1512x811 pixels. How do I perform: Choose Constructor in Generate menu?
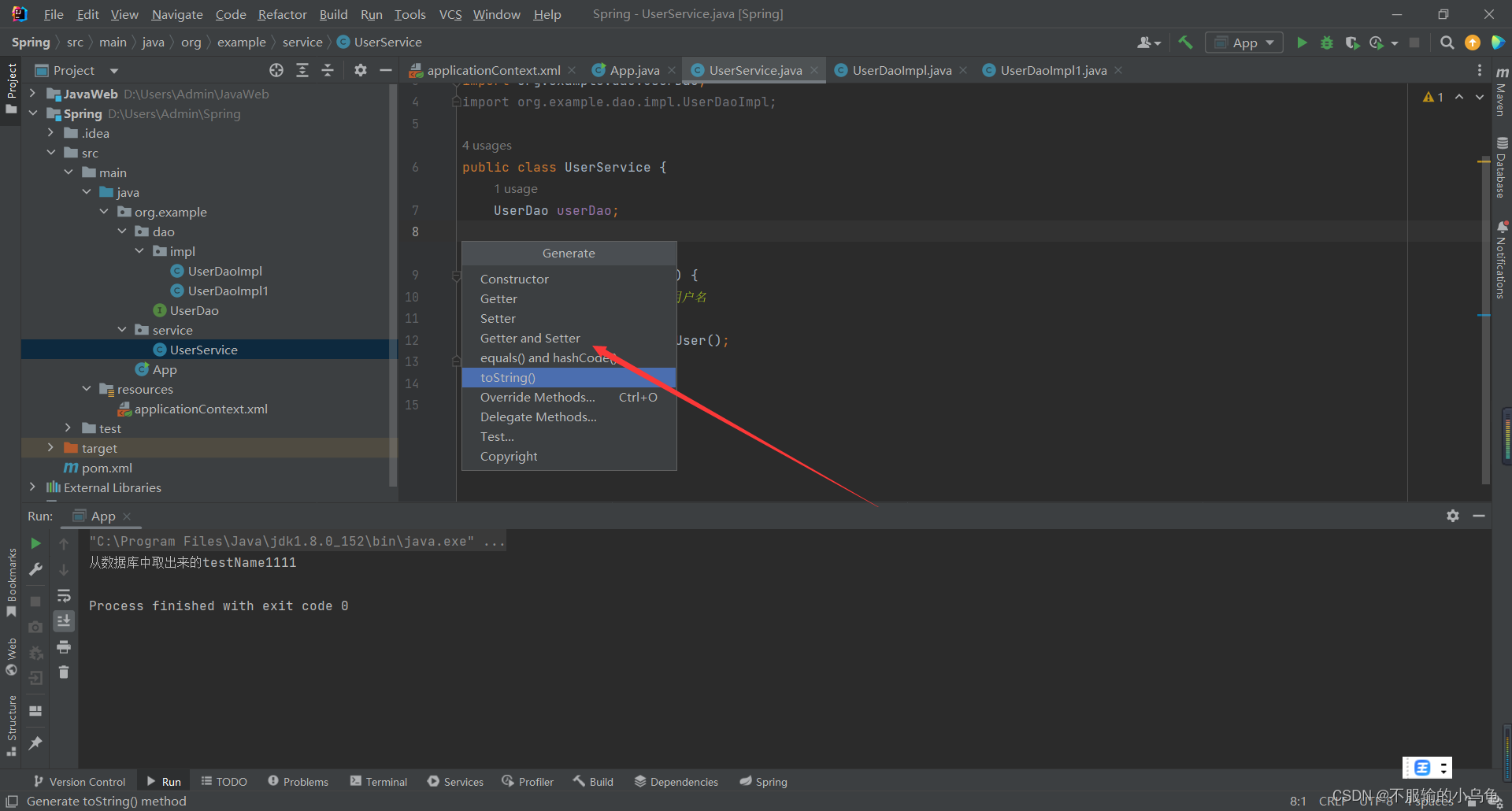coord(569,280)
